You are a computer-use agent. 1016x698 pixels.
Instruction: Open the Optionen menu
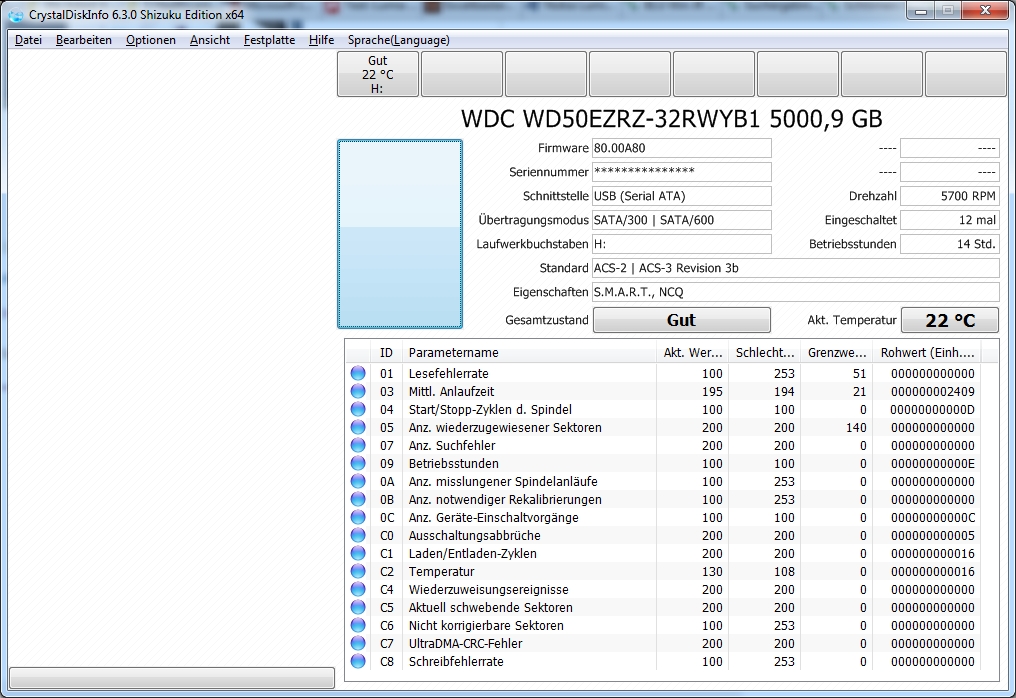tap(151, 40)
